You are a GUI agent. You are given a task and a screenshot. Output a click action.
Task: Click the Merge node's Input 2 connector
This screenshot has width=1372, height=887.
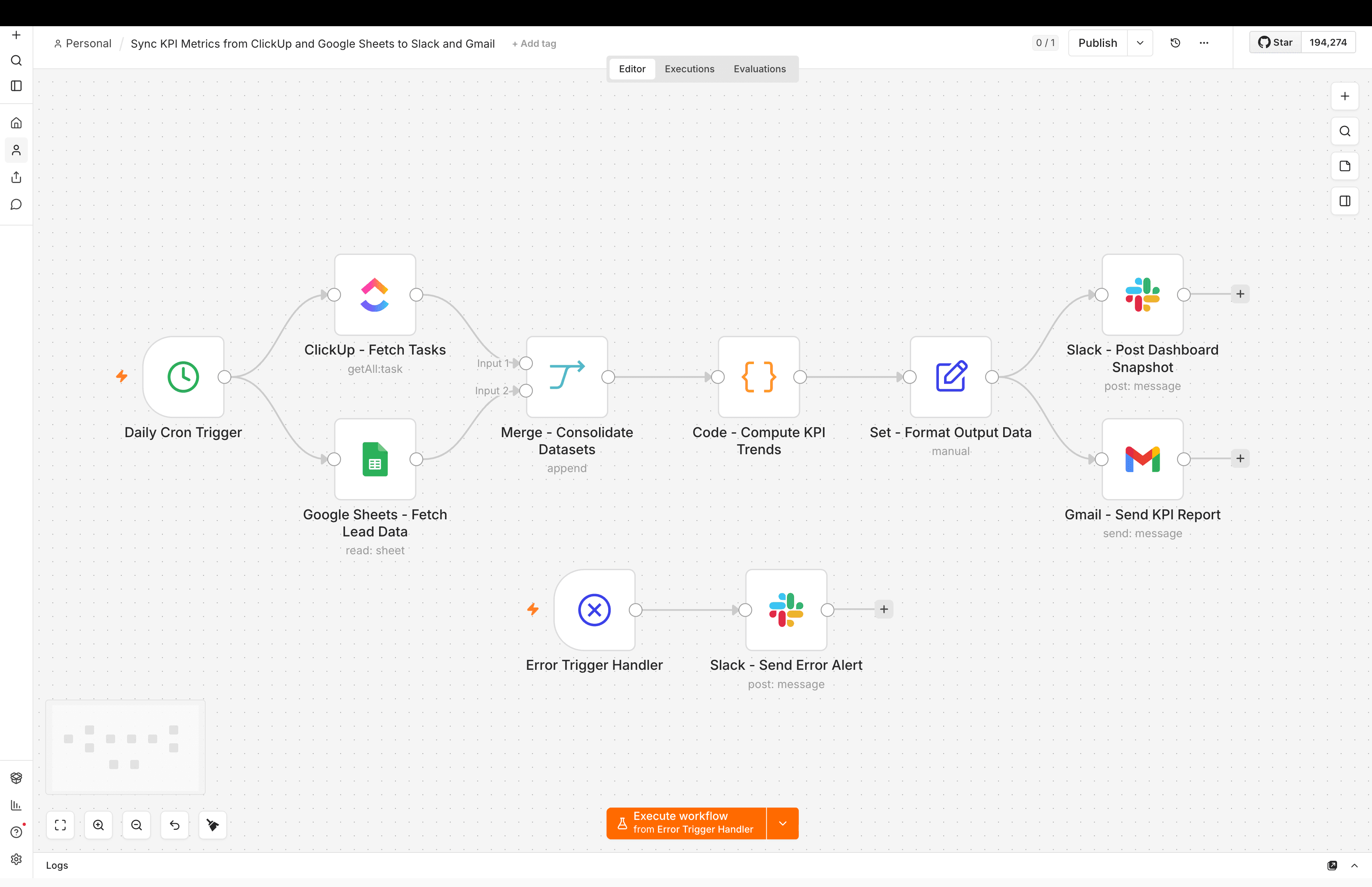[526, 391]
